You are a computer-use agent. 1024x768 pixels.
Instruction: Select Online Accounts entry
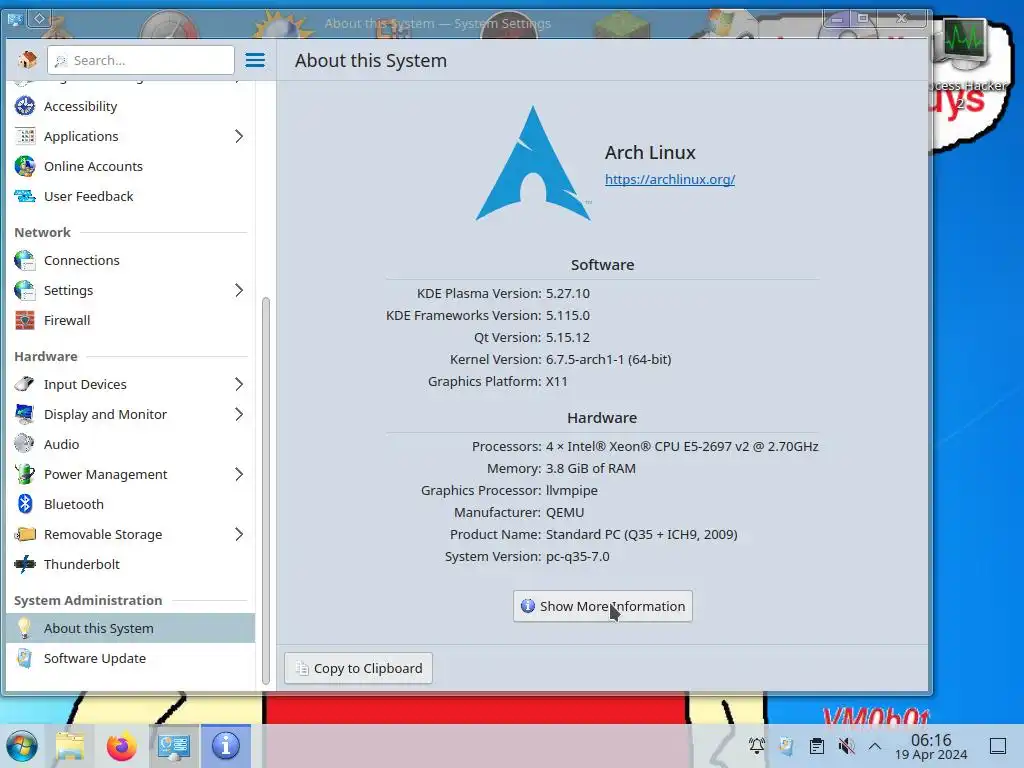131,166
